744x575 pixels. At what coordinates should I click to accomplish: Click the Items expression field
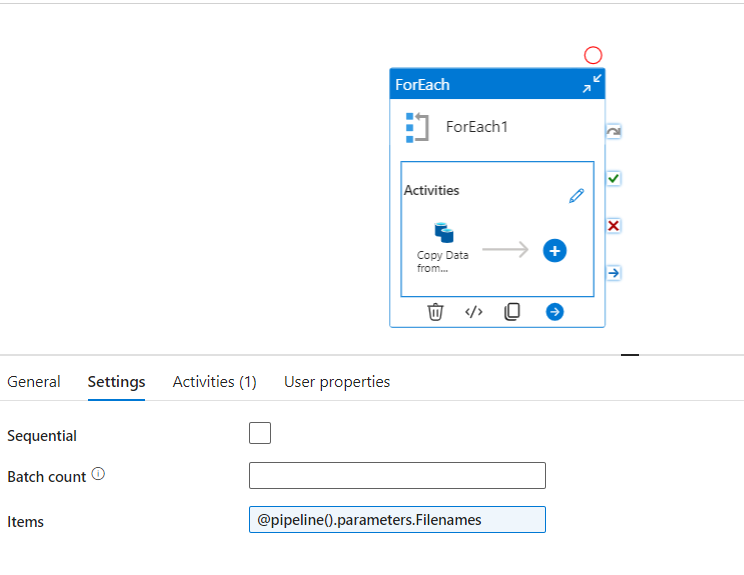397,520
